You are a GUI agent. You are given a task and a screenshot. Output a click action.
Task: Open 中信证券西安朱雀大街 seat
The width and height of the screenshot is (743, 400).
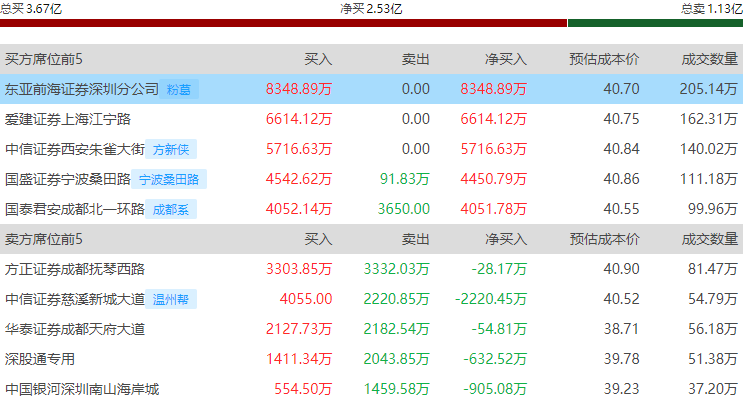click(x=75, y=149)
